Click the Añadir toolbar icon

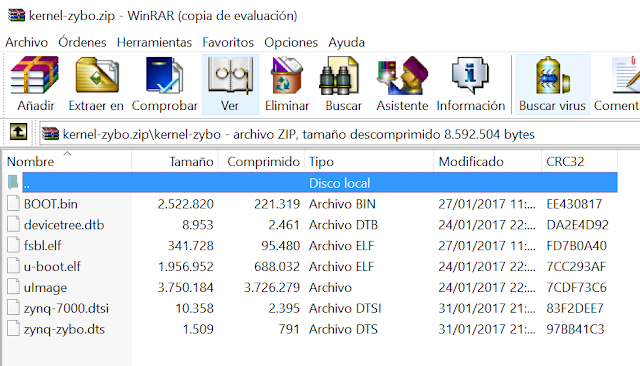(x=35, y=75)
